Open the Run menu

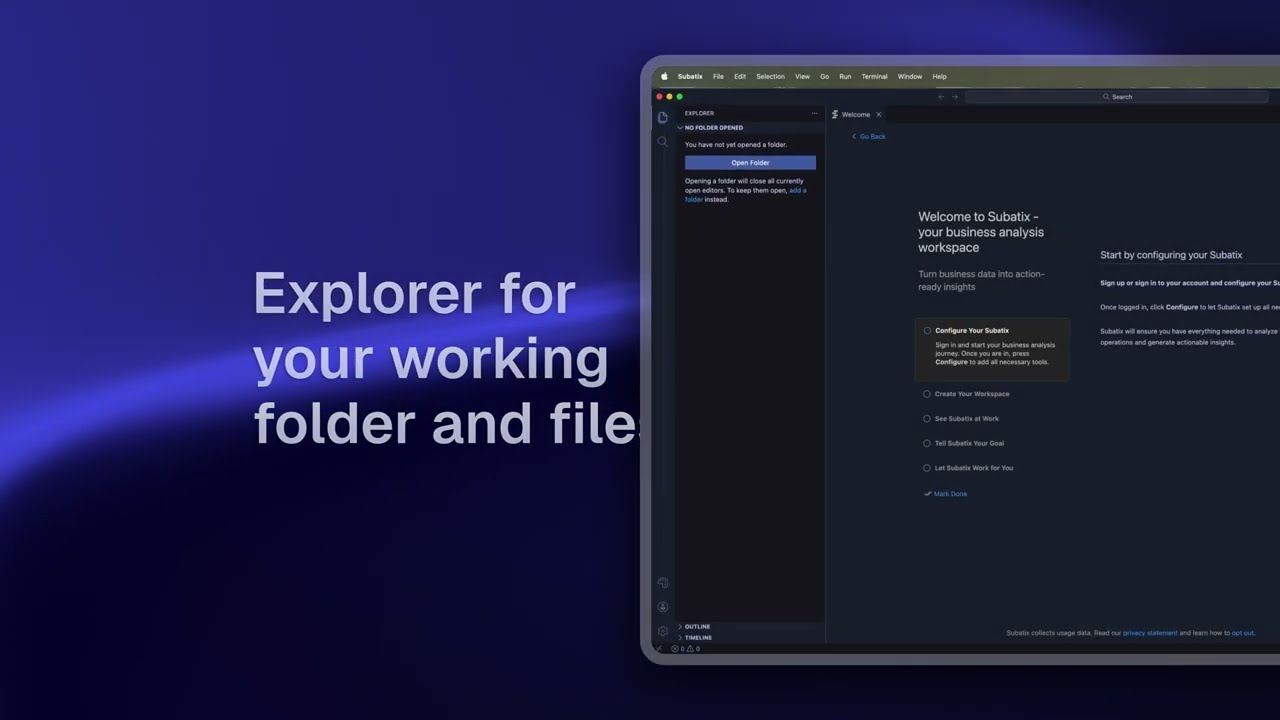click(x=845, y=76)
